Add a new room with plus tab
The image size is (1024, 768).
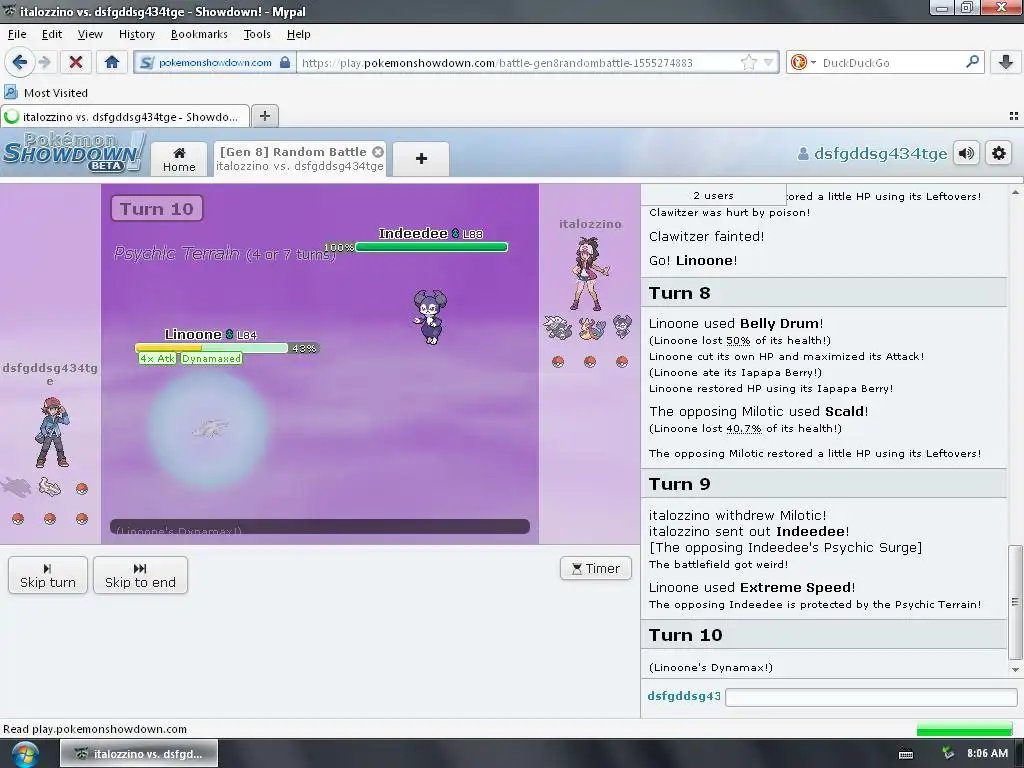click(421, 159)
